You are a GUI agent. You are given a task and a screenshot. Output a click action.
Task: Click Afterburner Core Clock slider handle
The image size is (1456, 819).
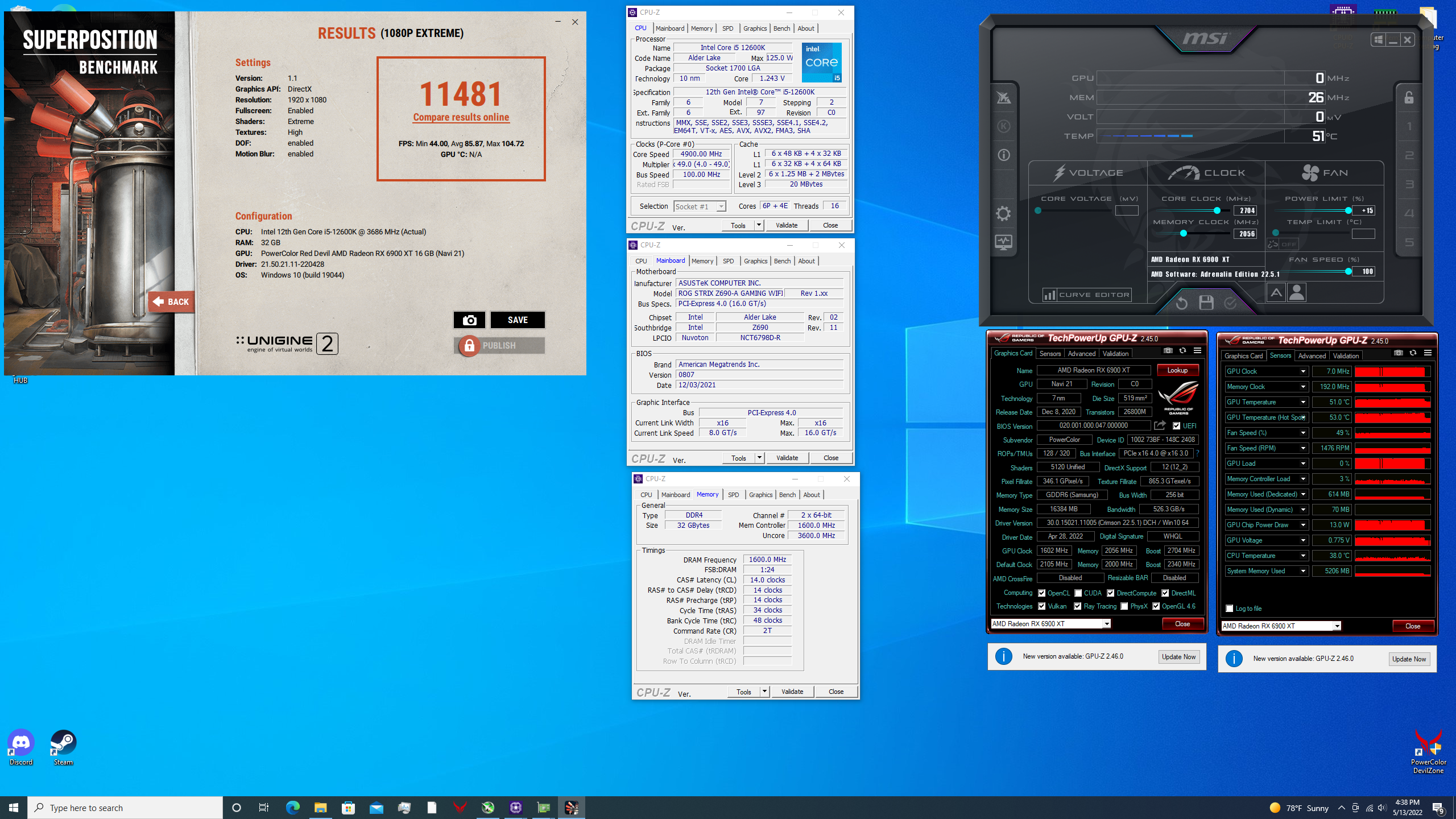point(1217,210)
